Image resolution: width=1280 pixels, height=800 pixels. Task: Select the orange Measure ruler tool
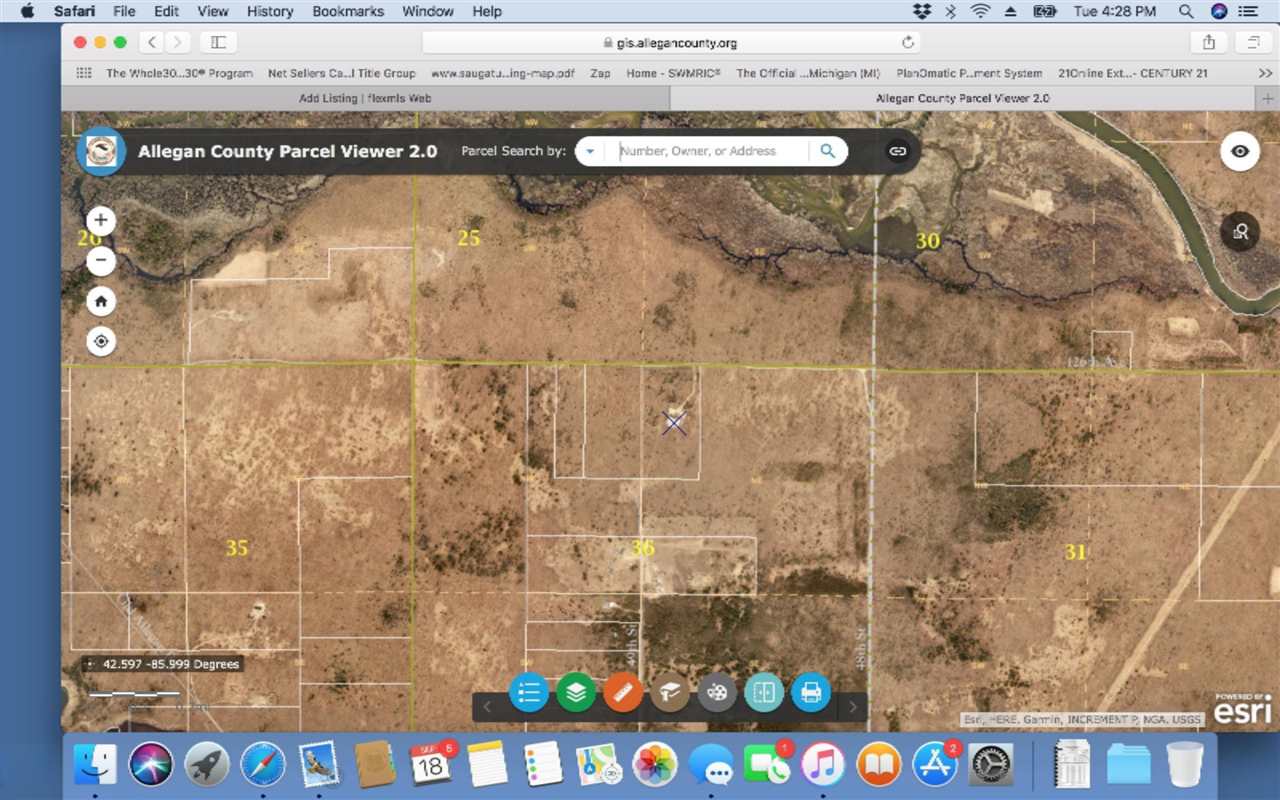pos(623,692)
